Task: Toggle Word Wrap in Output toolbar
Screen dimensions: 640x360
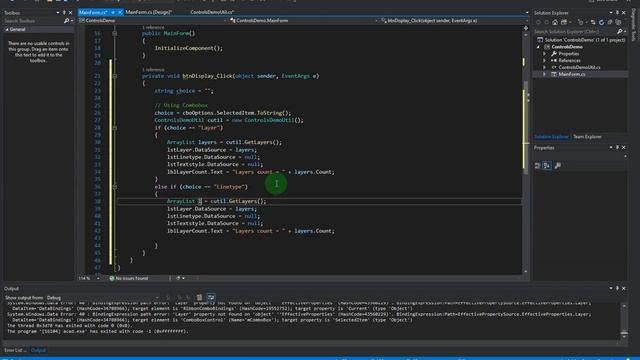Action: (x=211, y=297)
